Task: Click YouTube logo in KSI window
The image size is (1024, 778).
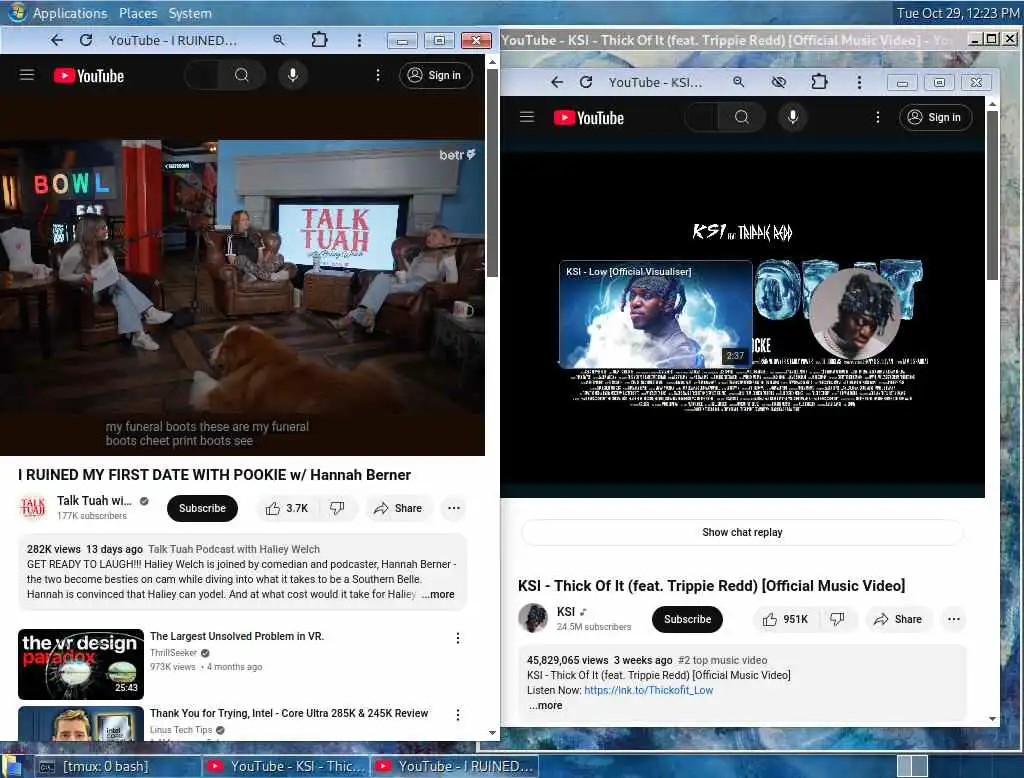Action: pyautogui.click(x=589, y=118)
